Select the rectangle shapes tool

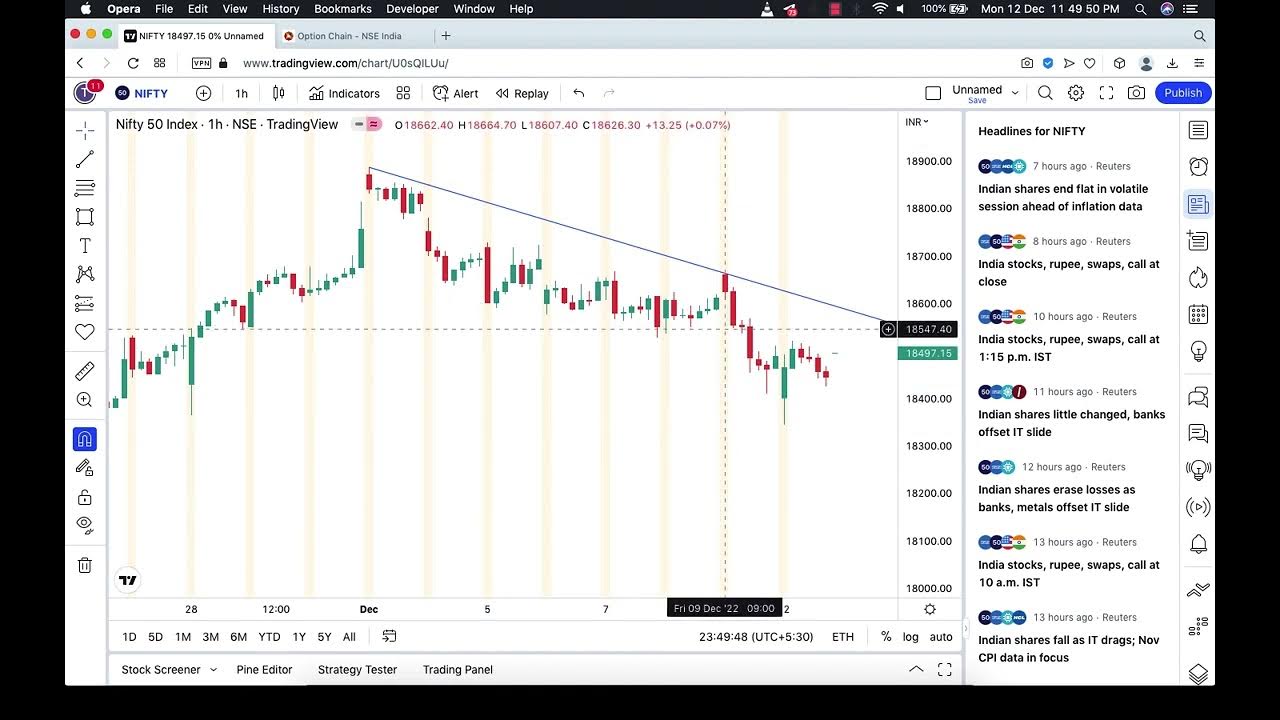click(x=85, y=217)
